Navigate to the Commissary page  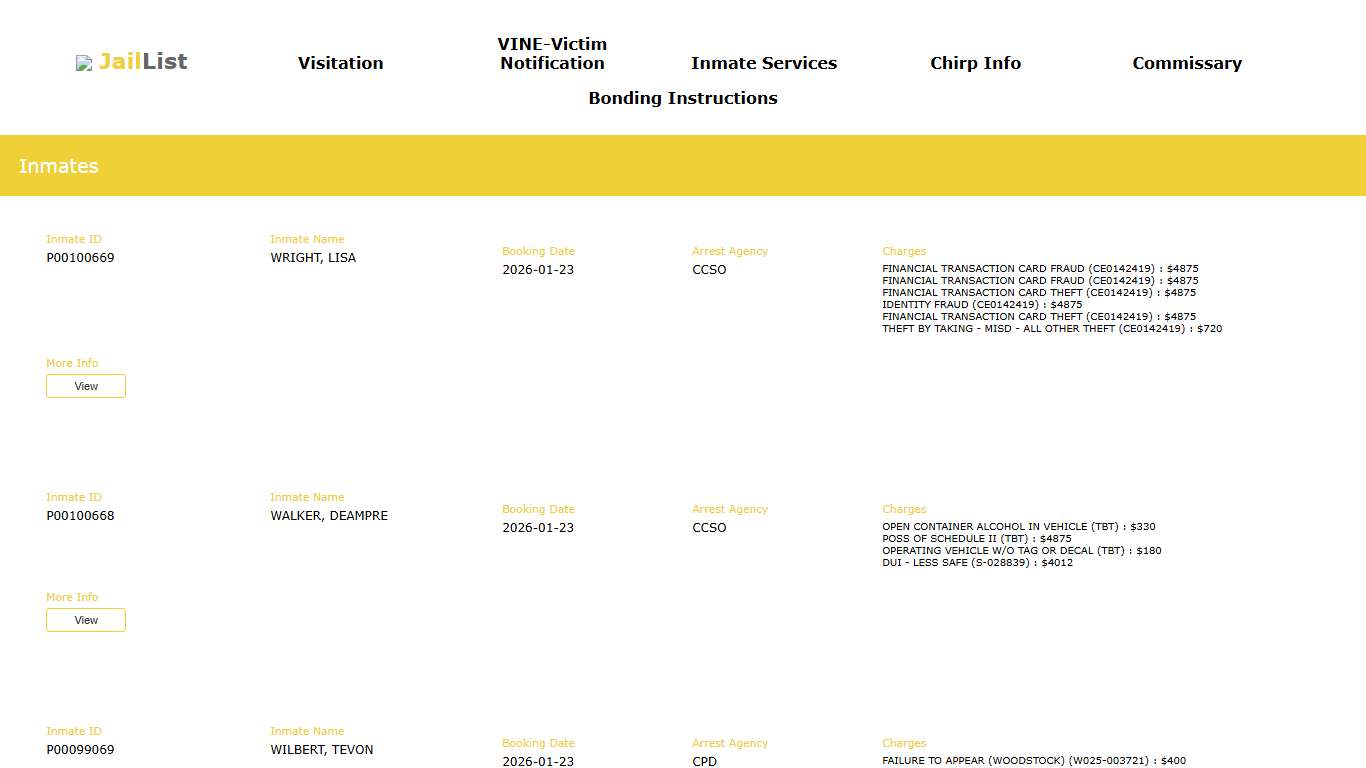click(x=1186, y=63)
